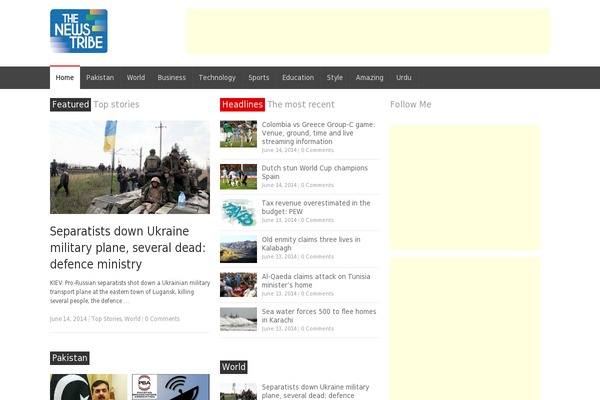600x400 pixels.
Task: Click thumbnail of Colombia vs Greece article
Action: 238,134
